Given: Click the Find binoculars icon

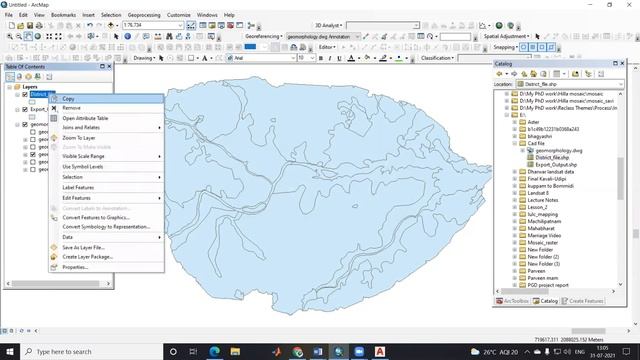Looking at the screenshot, I should coord(169,36).
